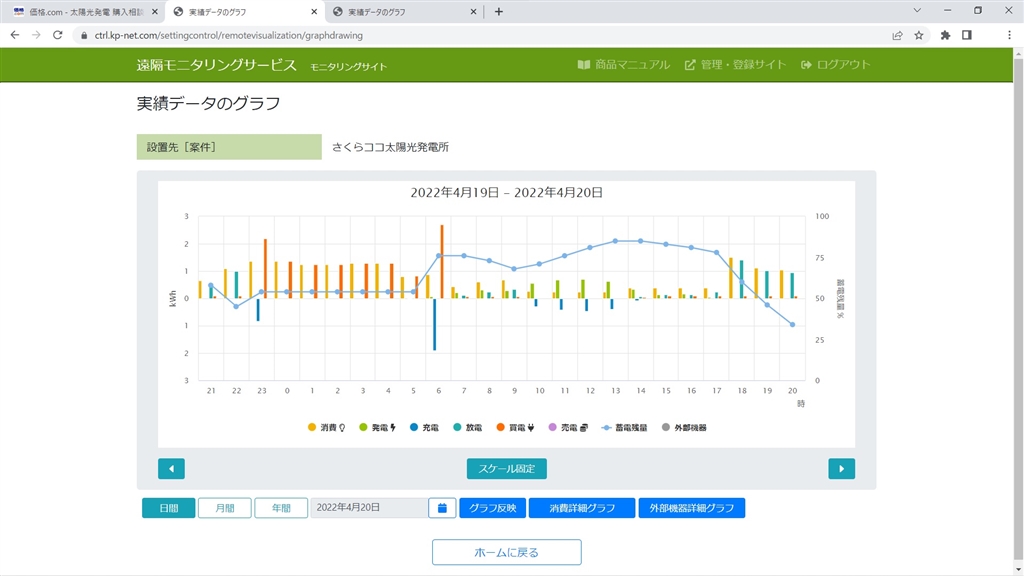Open the browser side panel icon
The image size is (1024, 576).
click(967, 35)
